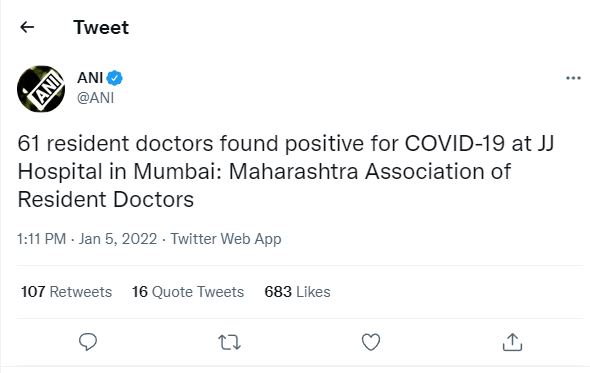The width and height of the screenshot is (590, 373).
Task: View the 16 Quote Tweets list
Action: [188, 292]
